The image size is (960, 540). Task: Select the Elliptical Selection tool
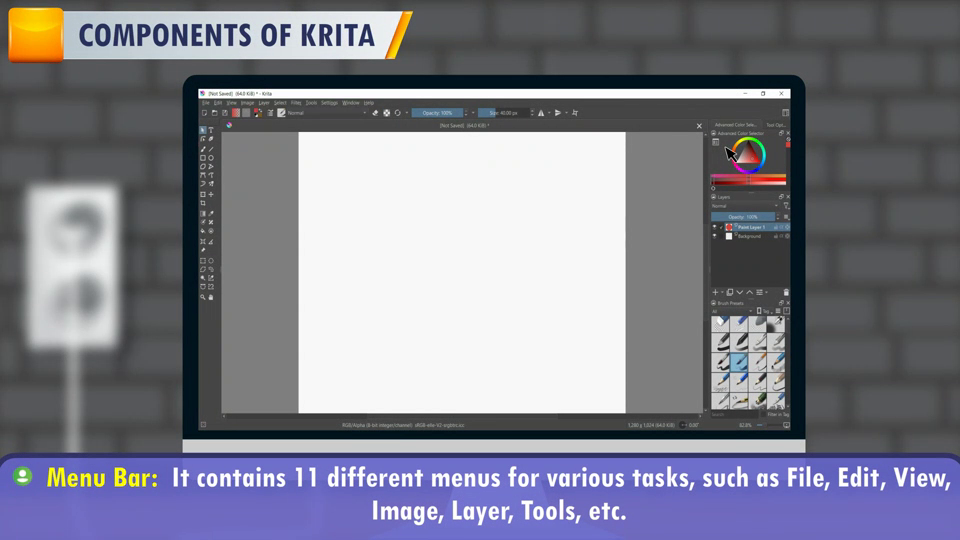point(211,261)
